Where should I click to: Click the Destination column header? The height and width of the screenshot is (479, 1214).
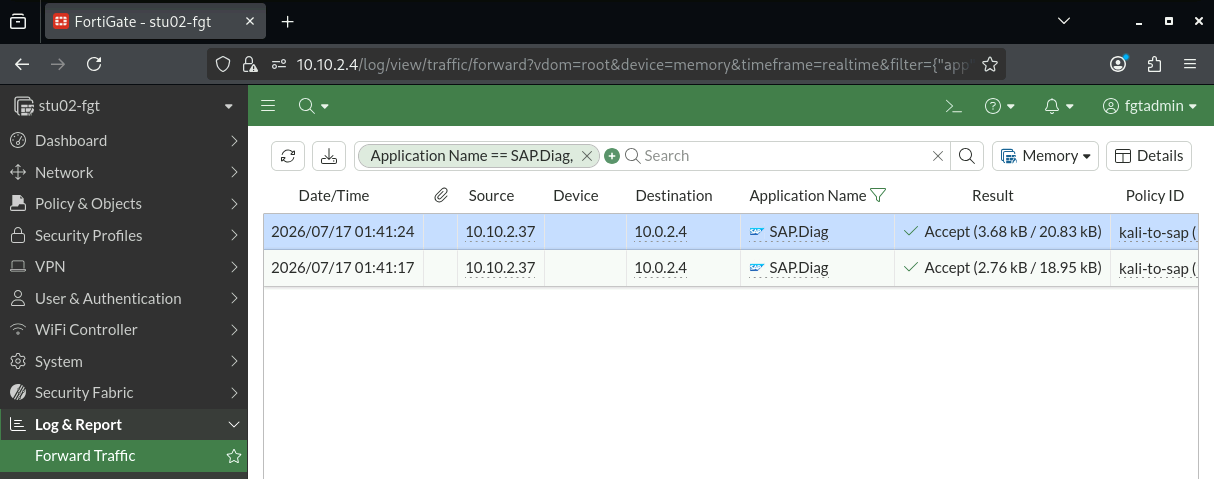(x=674, y=196)
